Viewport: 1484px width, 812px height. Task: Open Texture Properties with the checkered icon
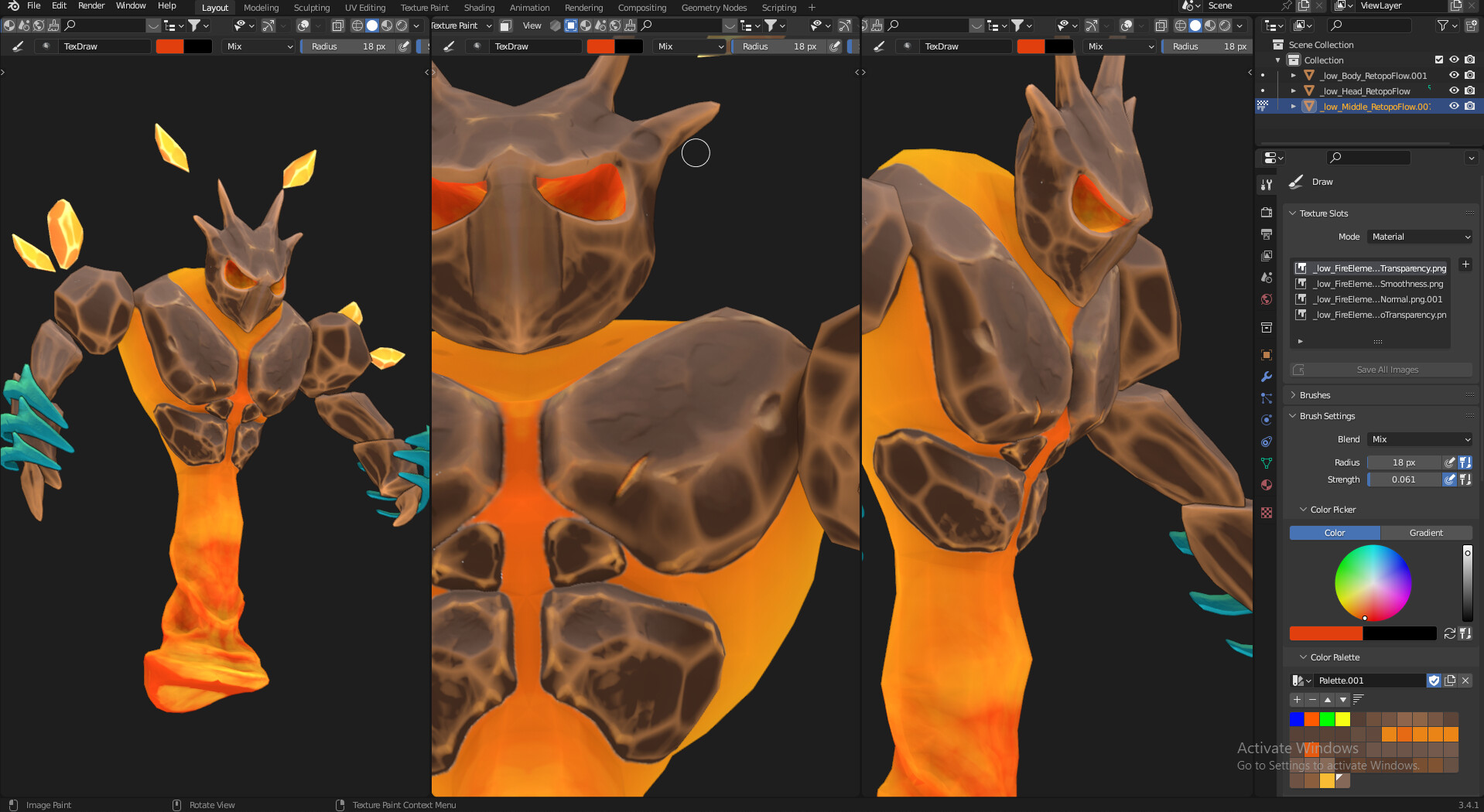point(1267,512)
